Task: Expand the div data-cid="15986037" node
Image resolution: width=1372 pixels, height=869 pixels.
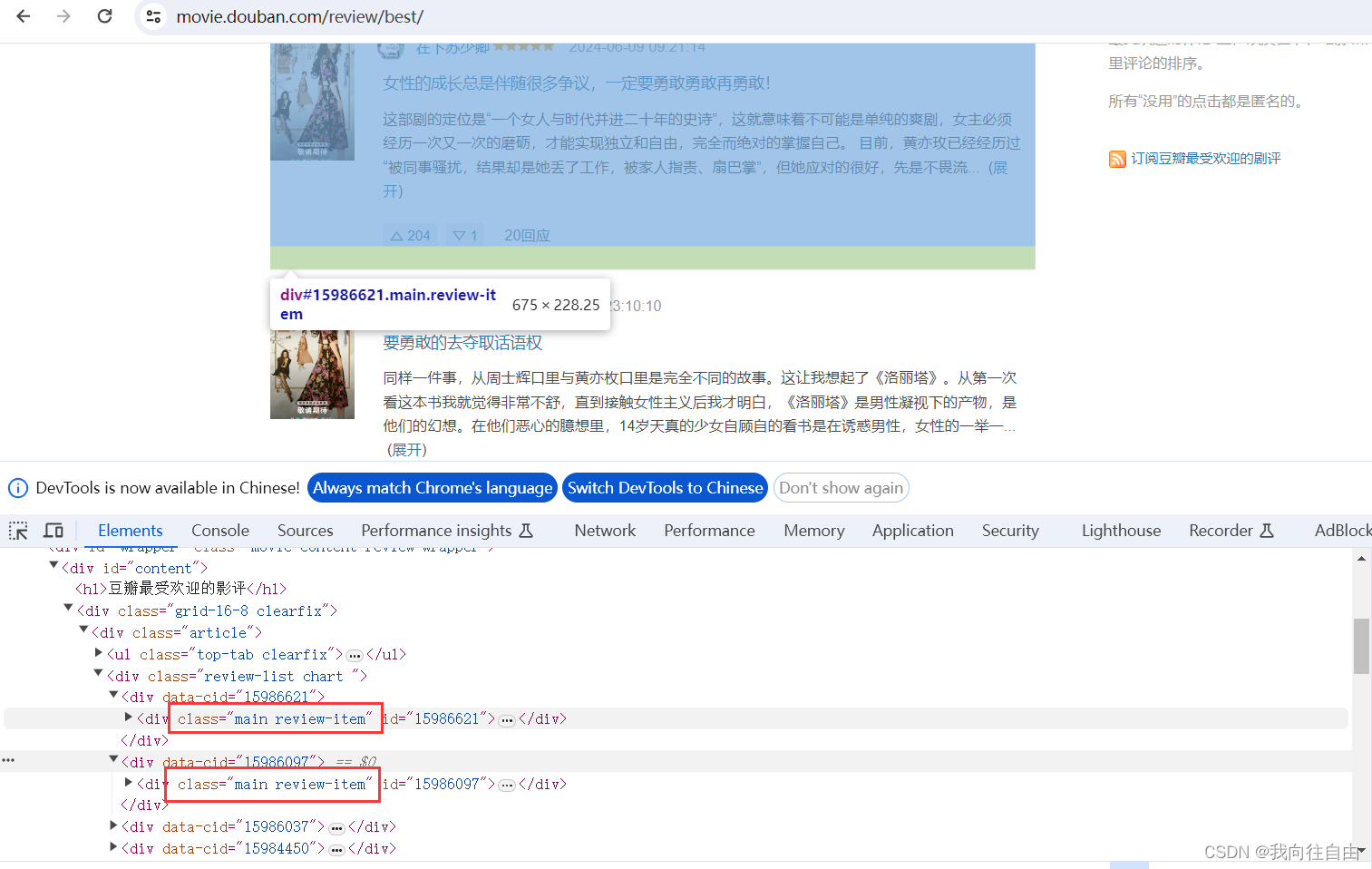Action: coord(113,825)
